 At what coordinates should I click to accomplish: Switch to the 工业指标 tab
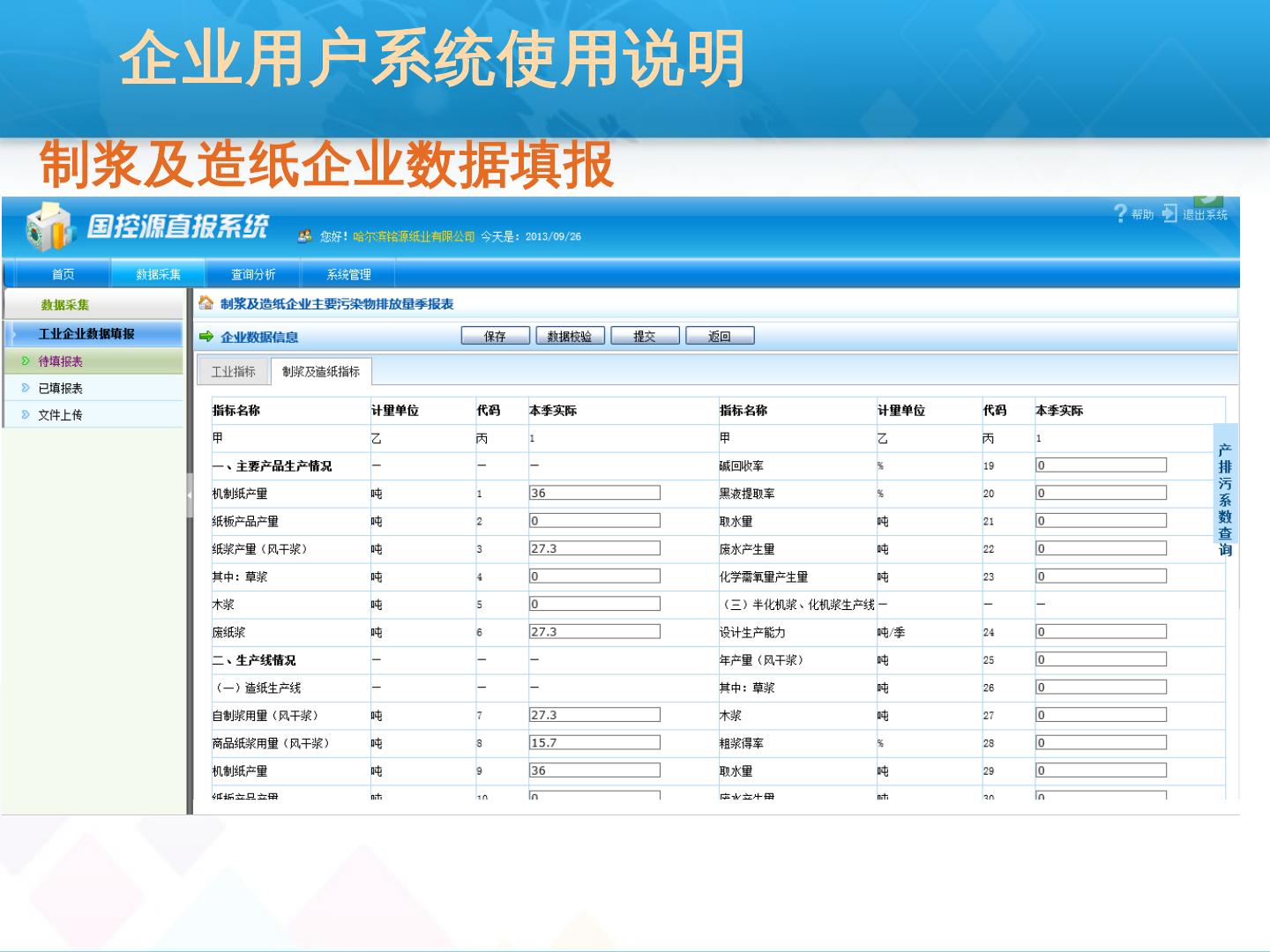coord(233,372)
